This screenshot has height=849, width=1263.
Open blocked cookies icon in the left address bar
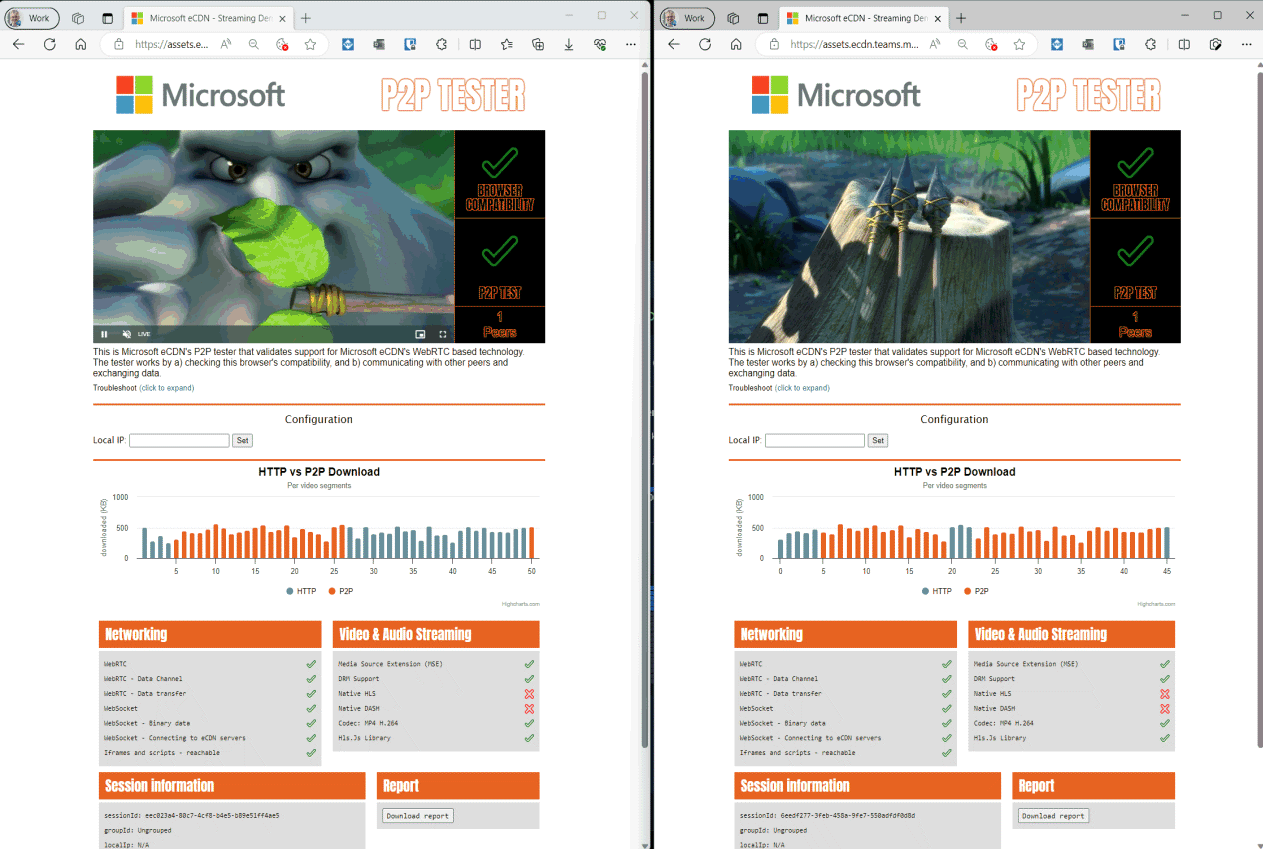tap(282, 44)
